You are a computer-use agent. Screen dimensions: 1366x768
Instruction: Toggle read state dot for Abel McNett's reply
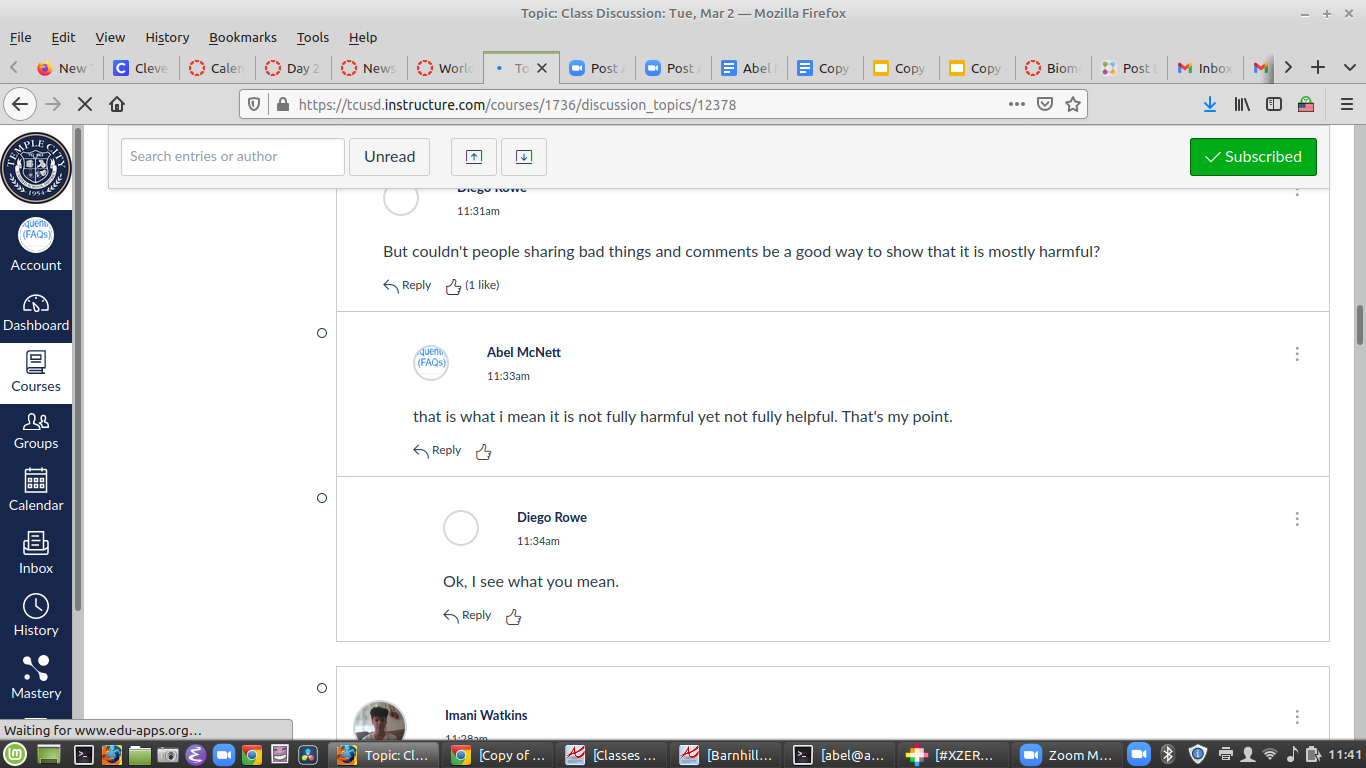point(322,333)
